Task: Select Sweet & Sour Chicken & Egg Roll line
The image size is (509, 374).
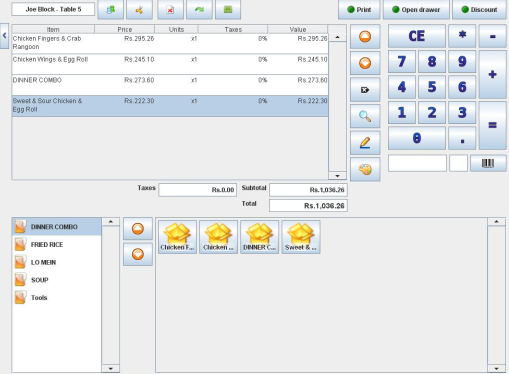Action: click(170, 106)
